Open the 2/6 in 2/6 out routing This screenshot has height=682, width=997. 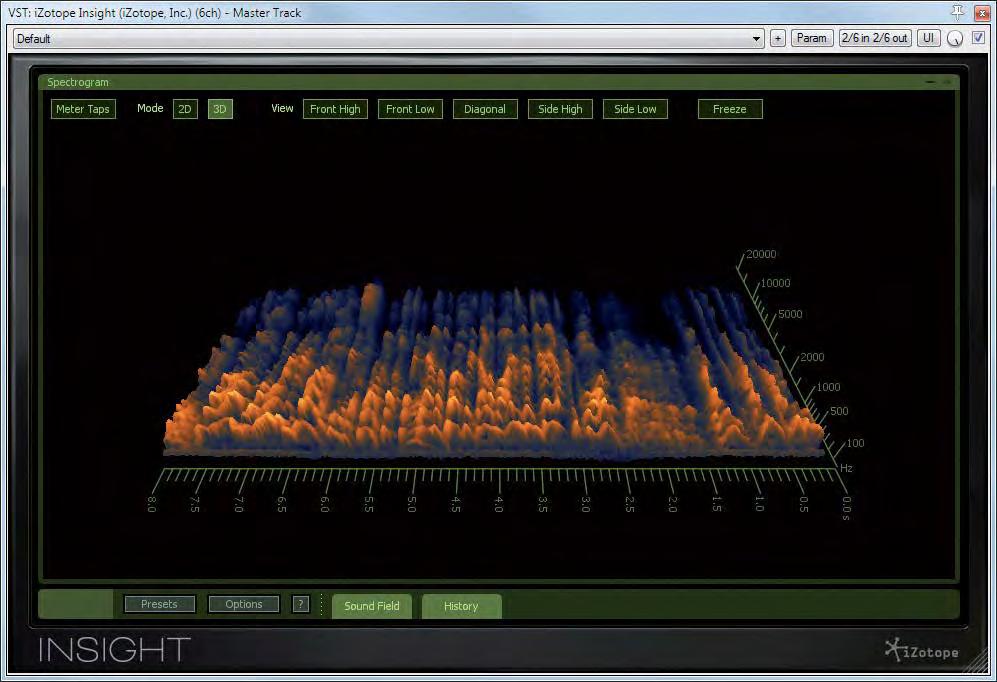tap(875, 38)
